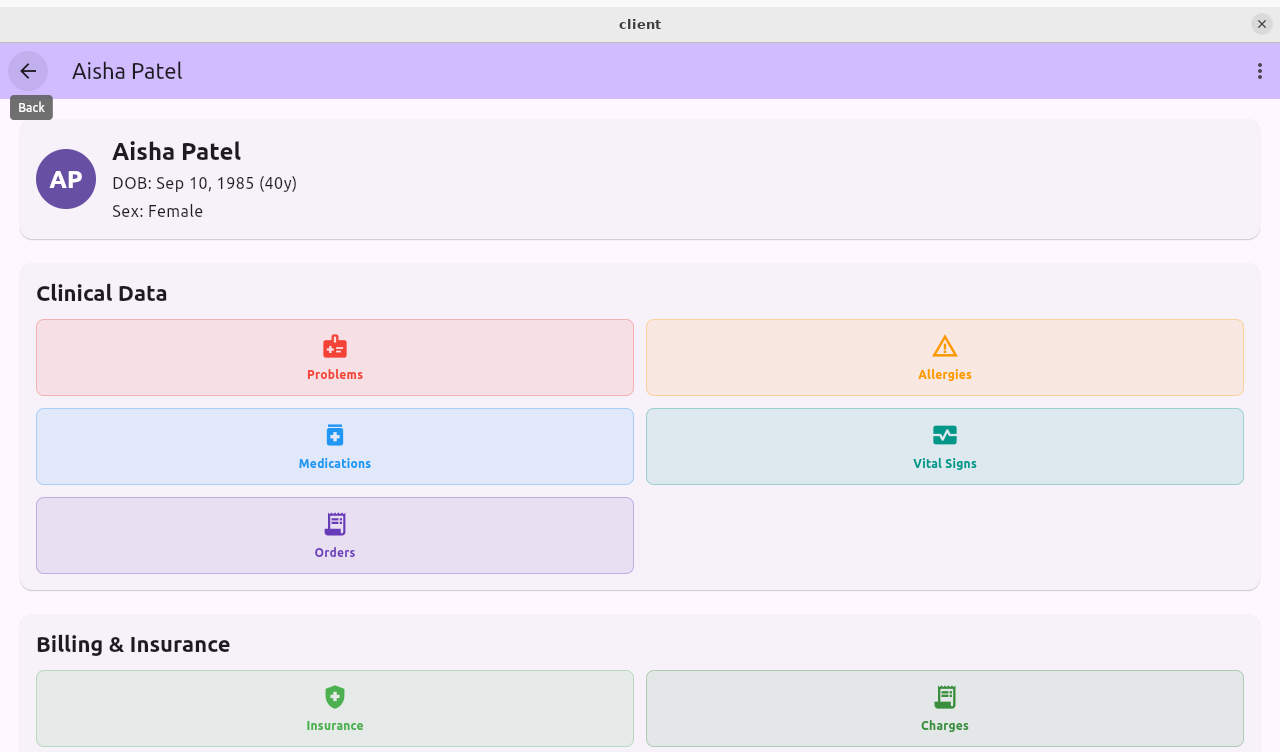Click the Medications pill bottle icon
1280x752 pixels.
[x=335, y=435]
